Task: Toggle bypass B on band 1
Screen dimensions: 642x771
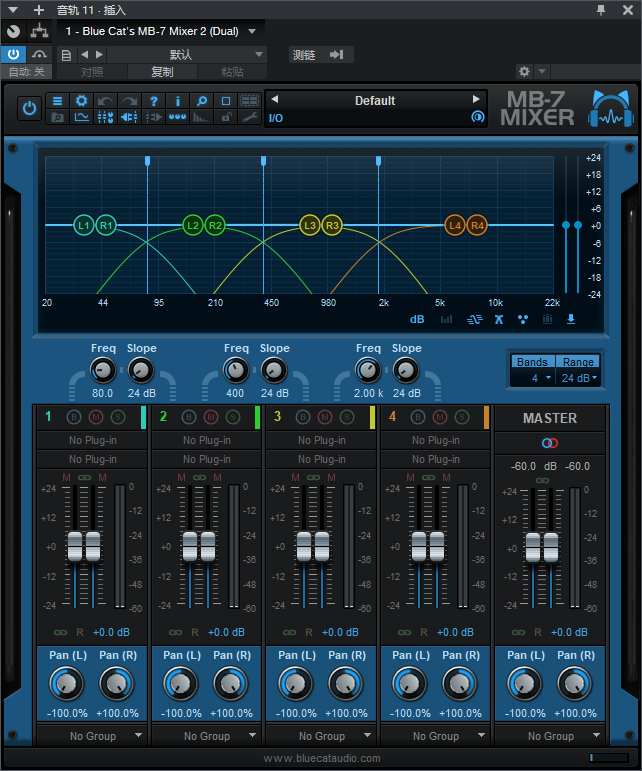Action: click(x=74, y=417)
